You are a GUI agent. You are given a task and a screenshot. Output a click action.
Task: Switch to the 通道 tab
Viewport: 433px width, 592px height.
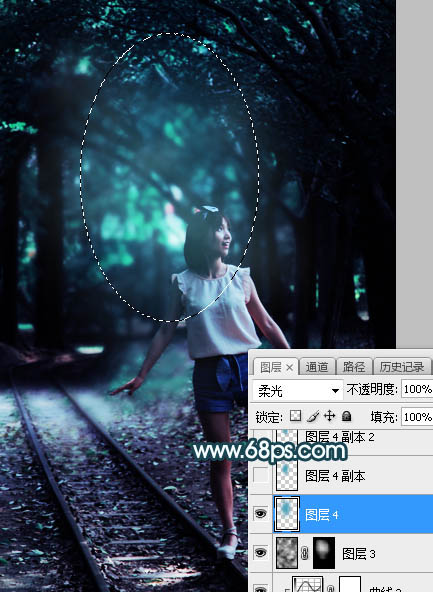[x=317, y=367]
